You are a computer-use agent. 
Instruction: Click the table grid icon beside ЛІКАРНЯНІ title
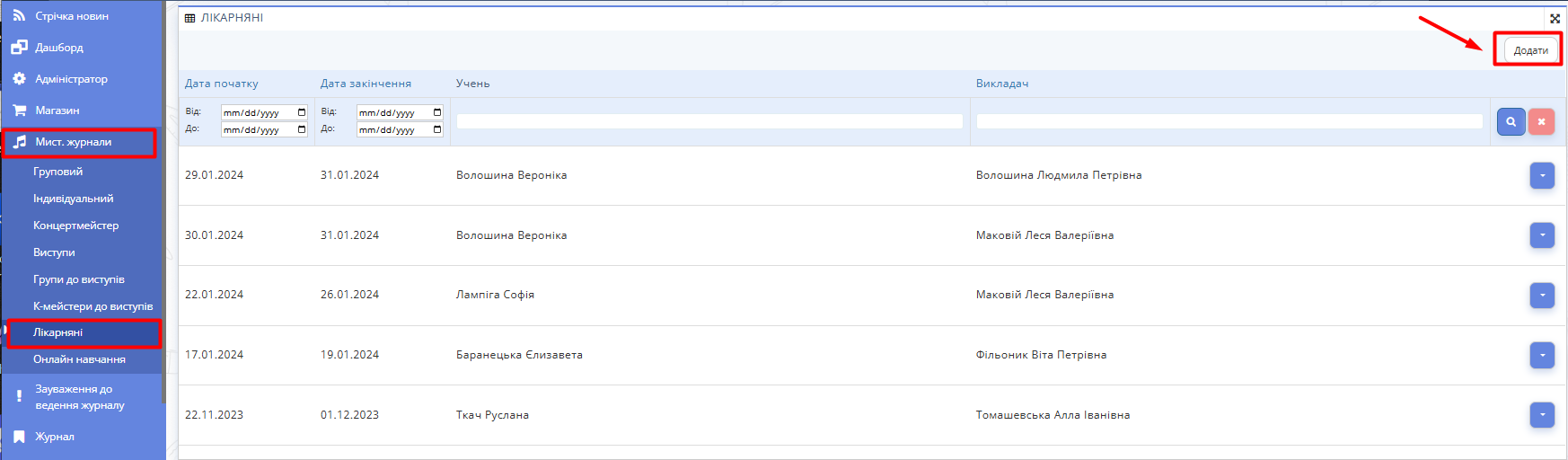click(x=189, y=18)
